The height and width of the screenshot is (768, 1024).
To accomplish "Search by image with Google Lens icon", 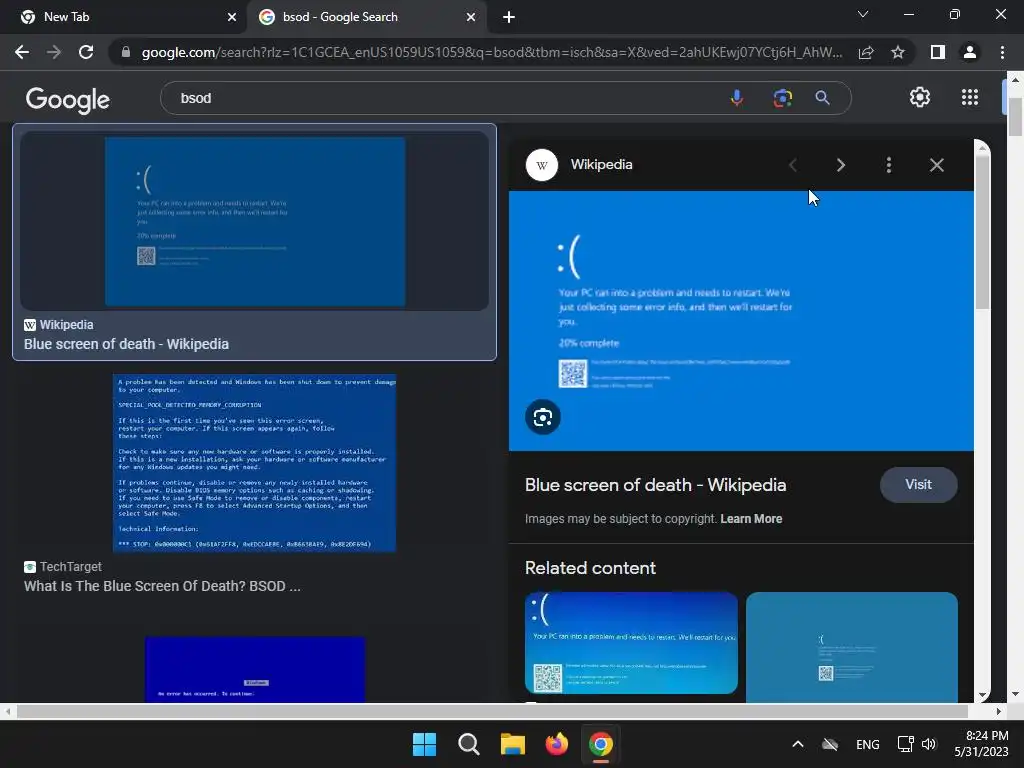I will 782,98.
